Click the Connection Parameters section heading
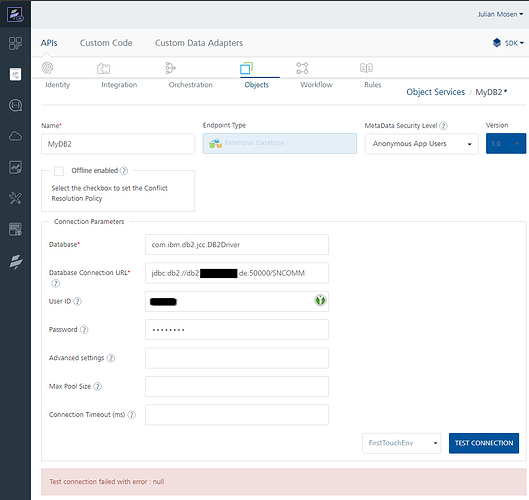The height and width of the screenshot is (500, 529). 89,222
